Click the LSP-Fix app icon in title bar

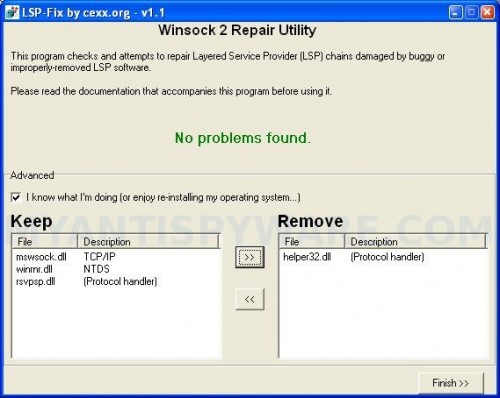[x=12, y=13]
